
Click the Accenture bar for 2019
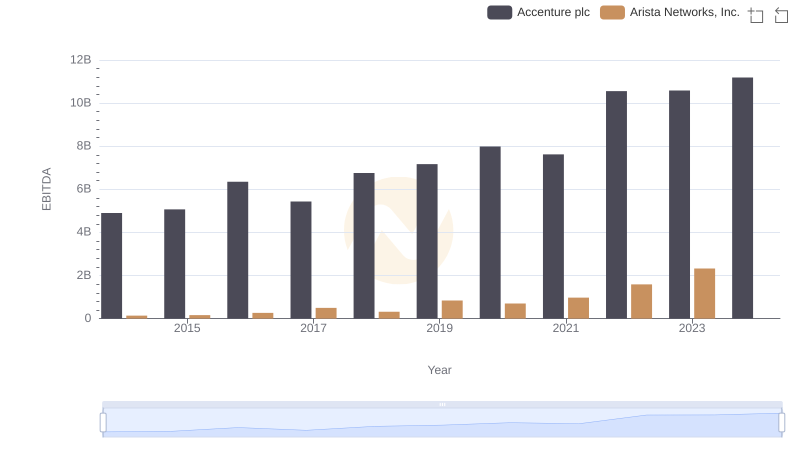tap(427, 241)
